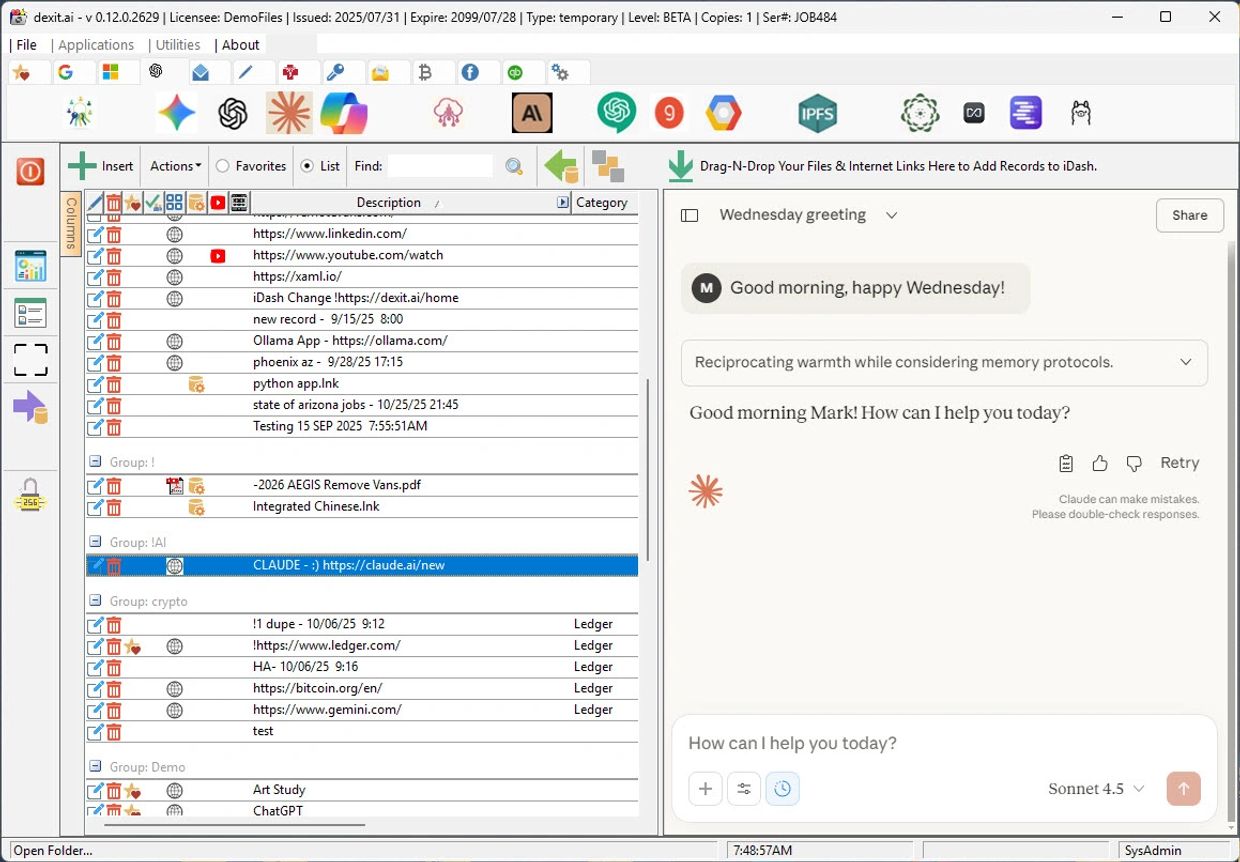Open the About menu
Screen dimensions: 1240x862
tap(240, 45)
